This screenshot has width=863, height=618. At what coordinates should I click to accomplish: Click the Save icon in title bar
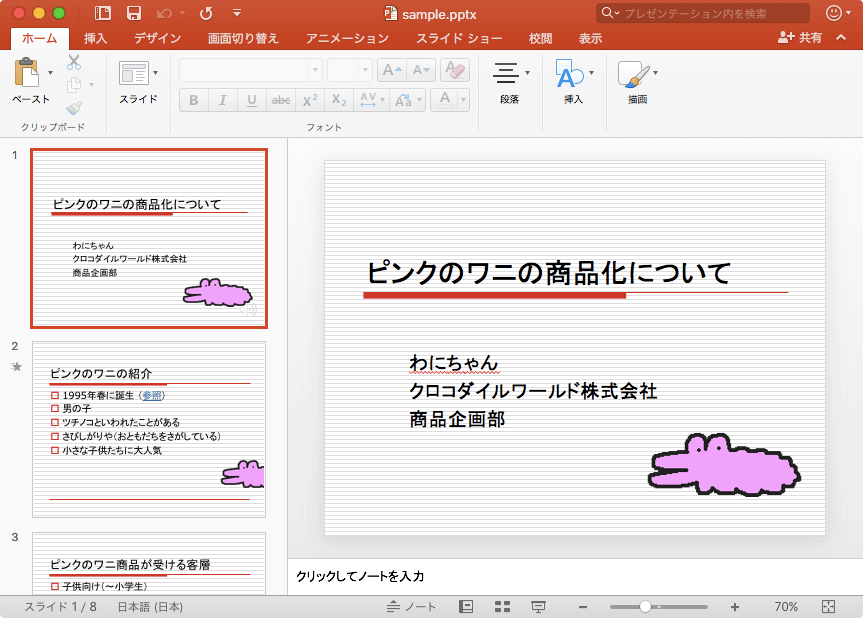pyautogui.click(x=133, y=13)
